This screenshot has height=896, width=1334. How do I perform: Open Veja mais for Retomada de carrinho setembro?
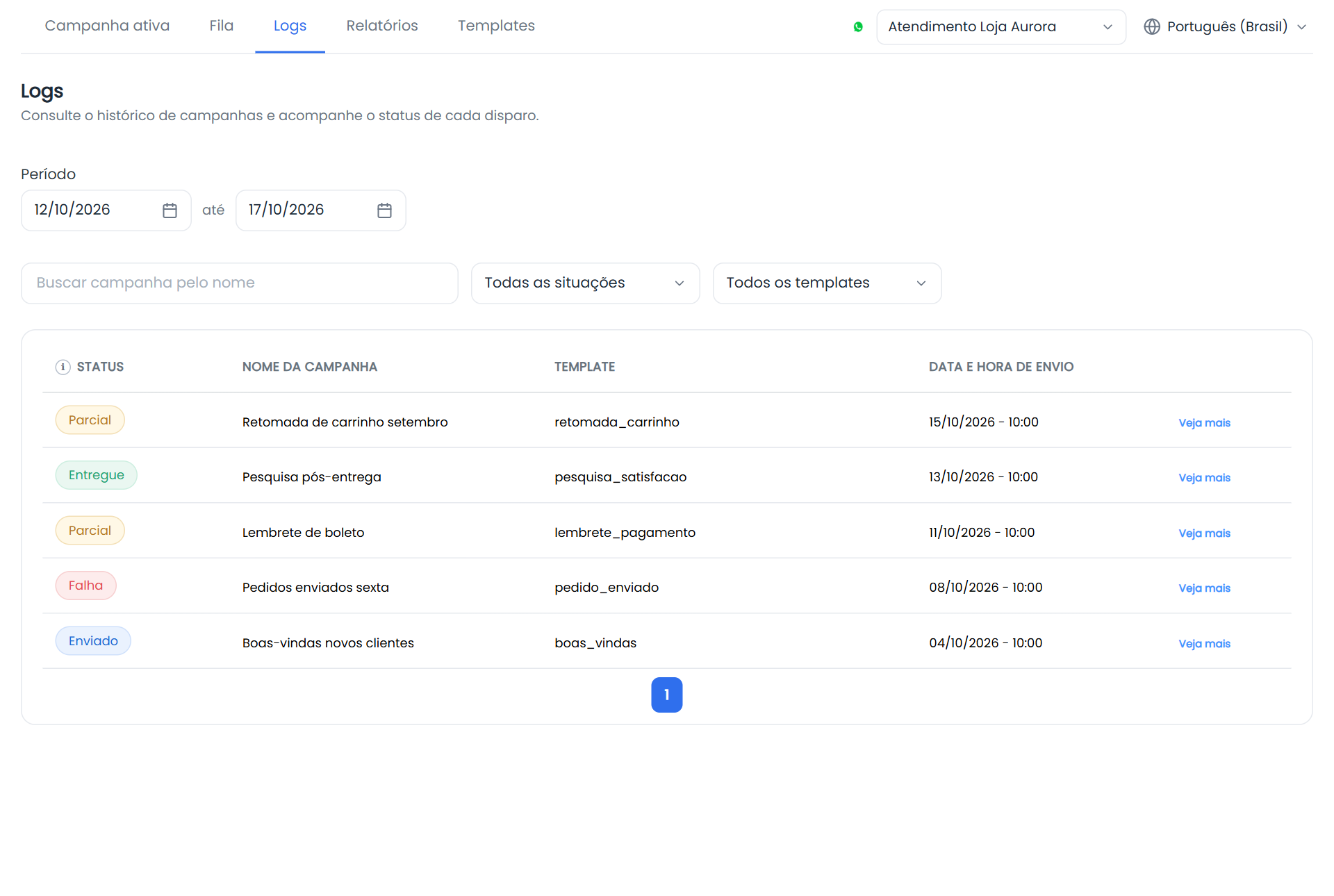(x=1204, y=423)
